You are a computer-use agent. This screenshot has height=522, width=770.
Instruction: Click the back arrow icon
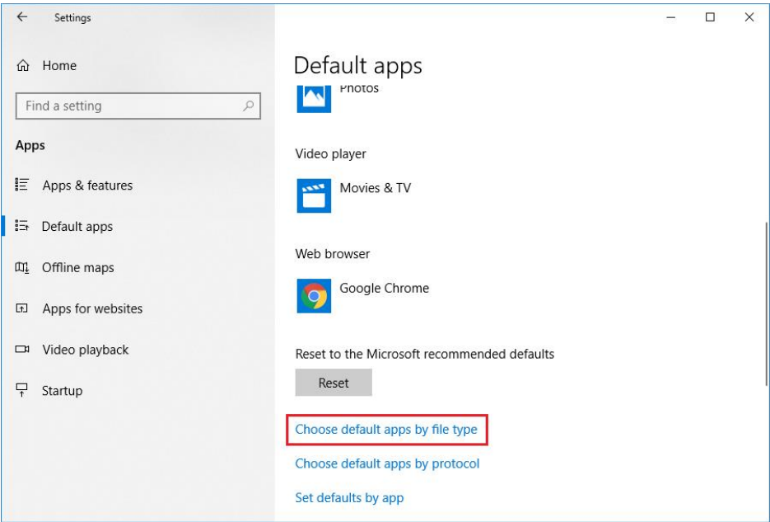[x=22, y=17]
